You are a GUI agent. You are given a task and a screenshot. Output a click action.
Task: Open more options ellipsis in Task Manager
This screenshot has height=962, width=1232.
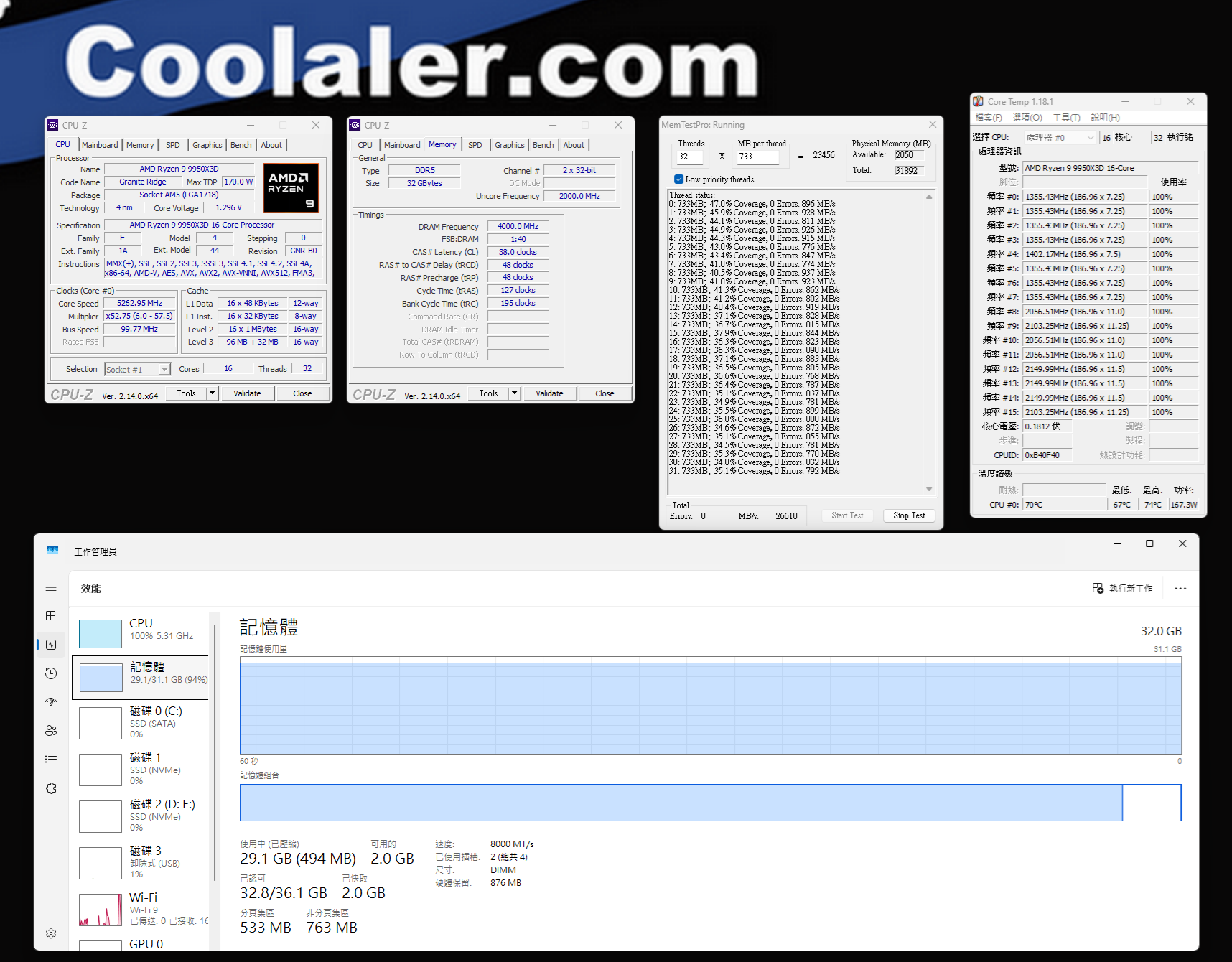coord(1180,588)
